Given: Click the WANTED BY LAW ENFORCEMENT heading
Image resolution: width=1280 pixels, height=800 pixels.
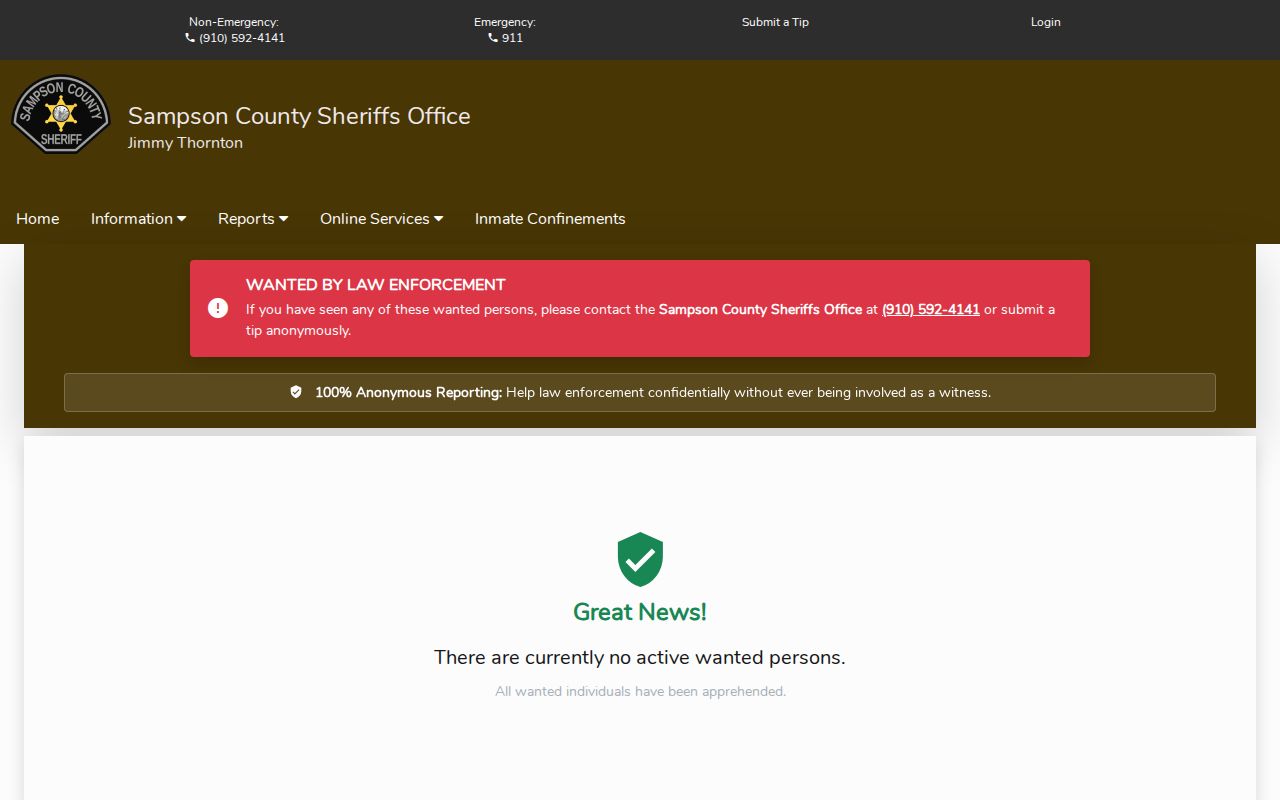Looking at the screenshot, I should click(376, 285).
